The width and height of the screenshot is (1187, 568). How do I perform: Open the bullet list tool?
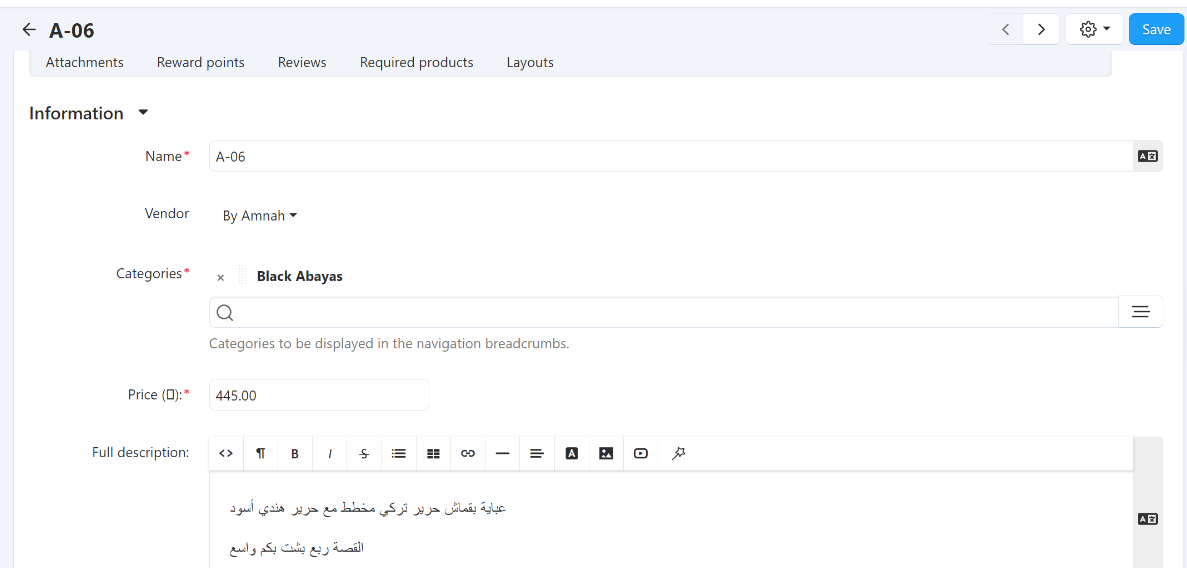(x=399, y=453)
